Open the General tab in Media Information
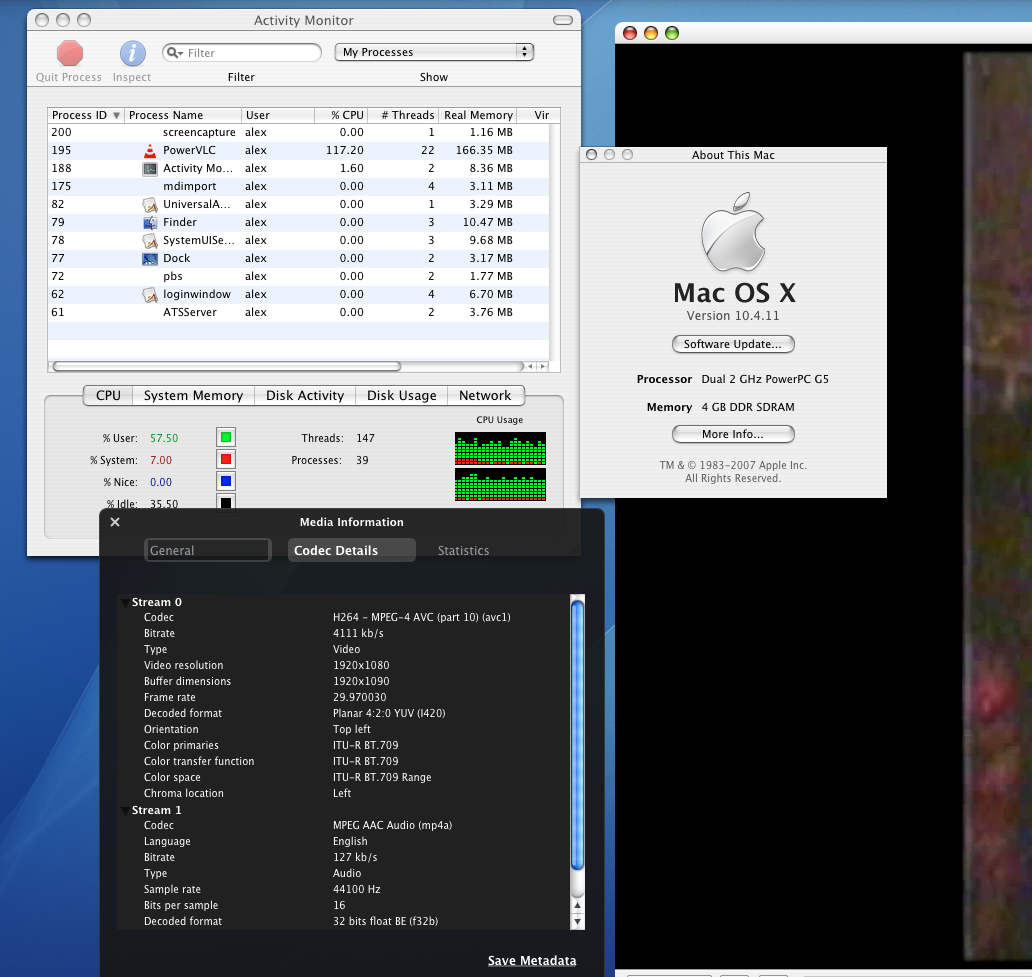 (208, 550)
